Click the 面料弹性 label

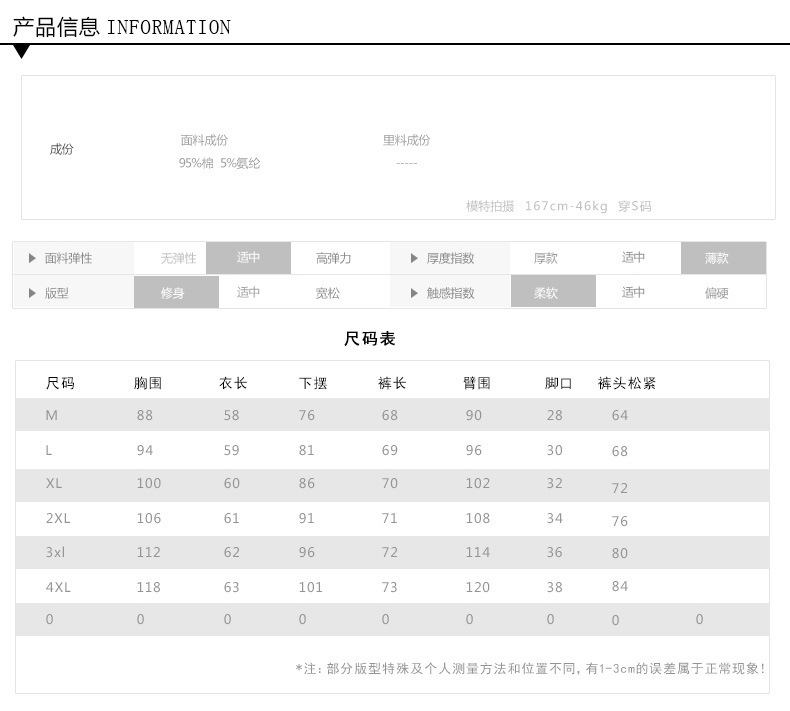(x=69, y=258)
